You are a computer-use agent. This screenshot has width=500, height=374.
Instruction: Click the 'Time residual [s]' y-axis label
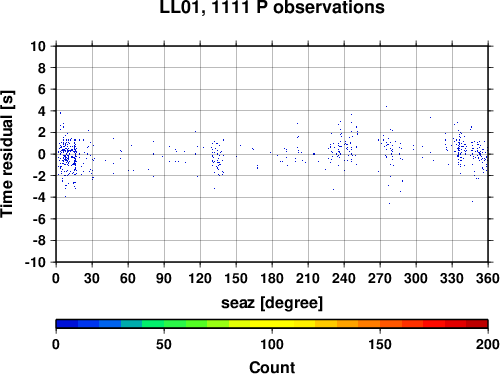coord(8,154)
